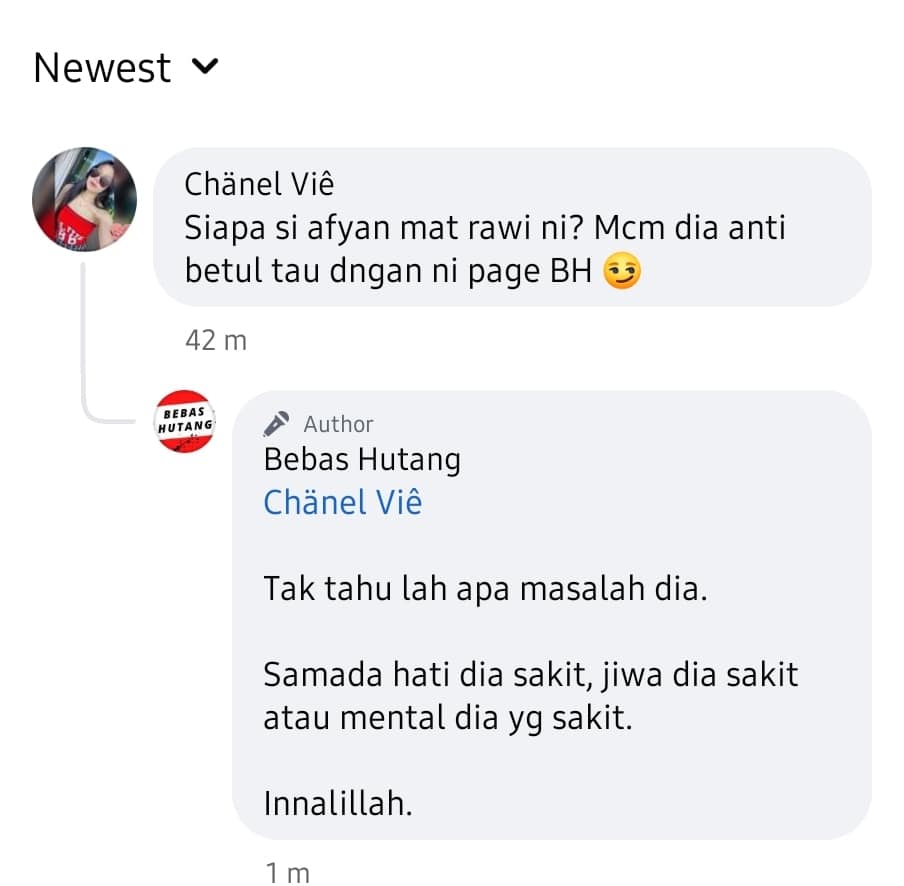Click the microphone Author badge icon

[276, 424]
